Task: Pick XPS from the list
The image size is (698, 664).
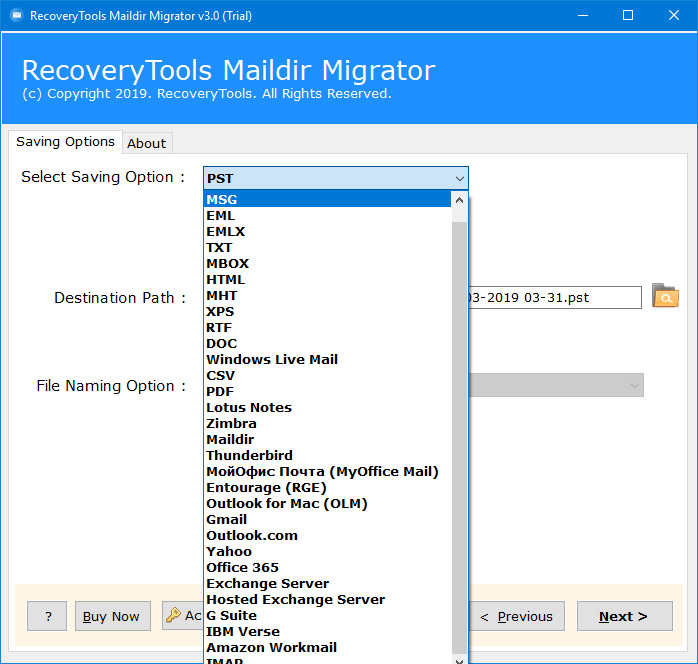Action: coord(328,312)
